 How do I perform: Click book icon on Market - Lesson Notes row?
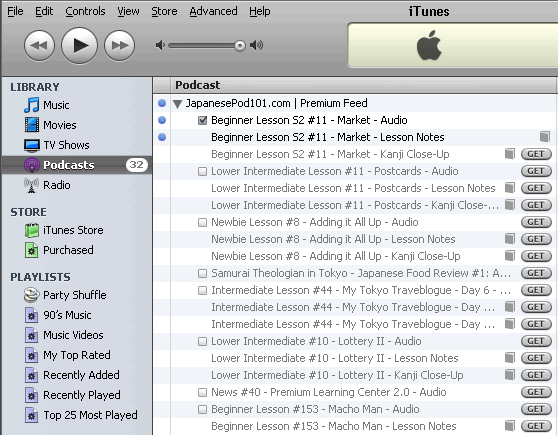point(544,136)
